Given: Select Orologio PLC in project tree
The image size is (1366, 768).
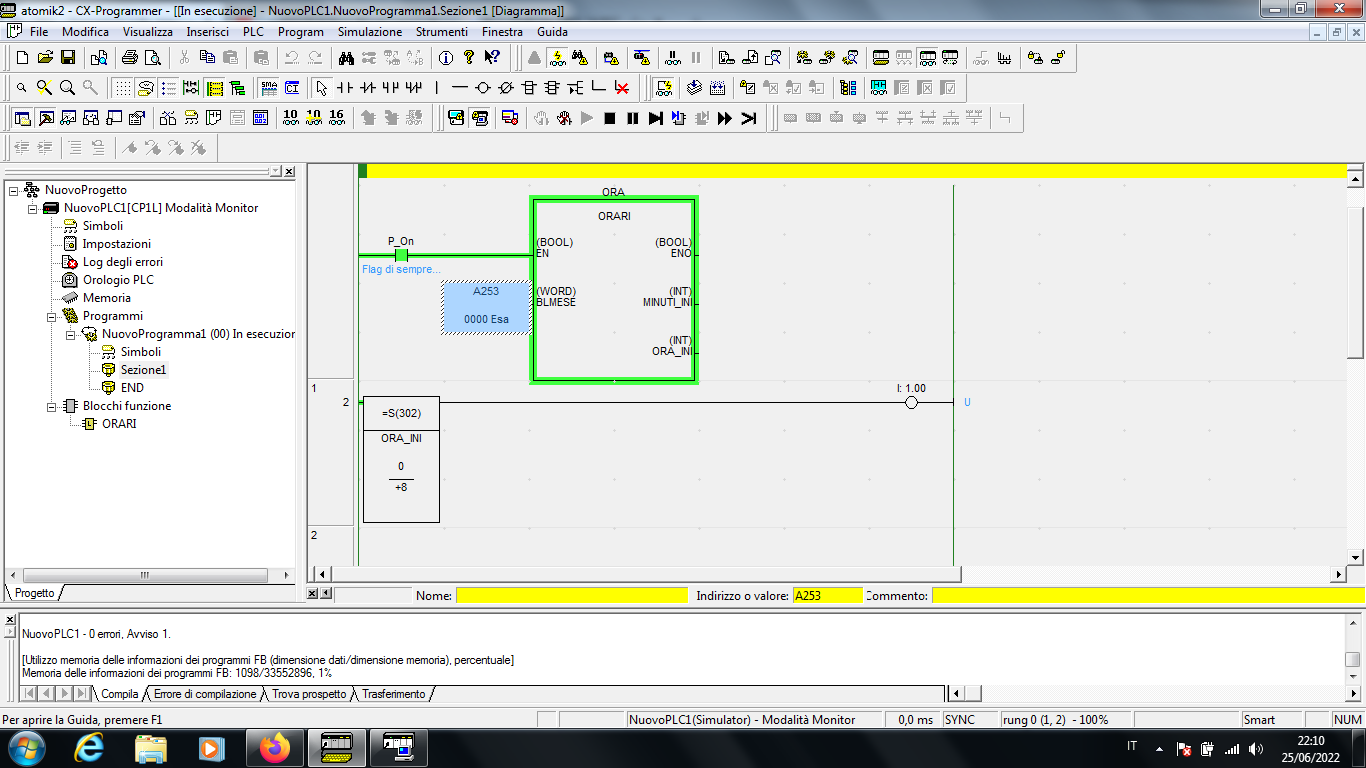Looking at the screenshot, I should click(x=118, y=280).
